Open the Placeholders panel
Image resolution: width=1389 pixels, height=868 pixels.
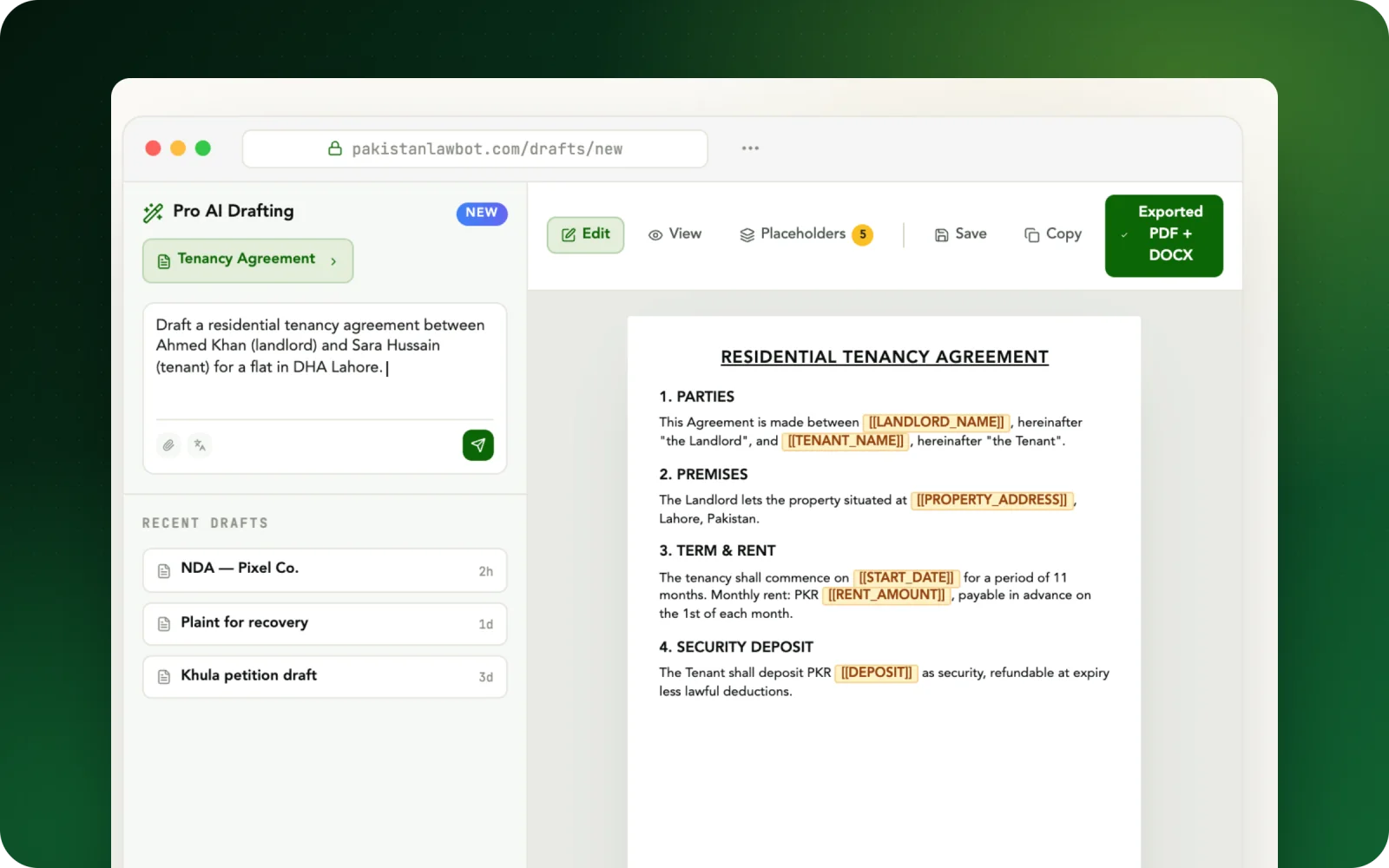(x=806, y=234)
